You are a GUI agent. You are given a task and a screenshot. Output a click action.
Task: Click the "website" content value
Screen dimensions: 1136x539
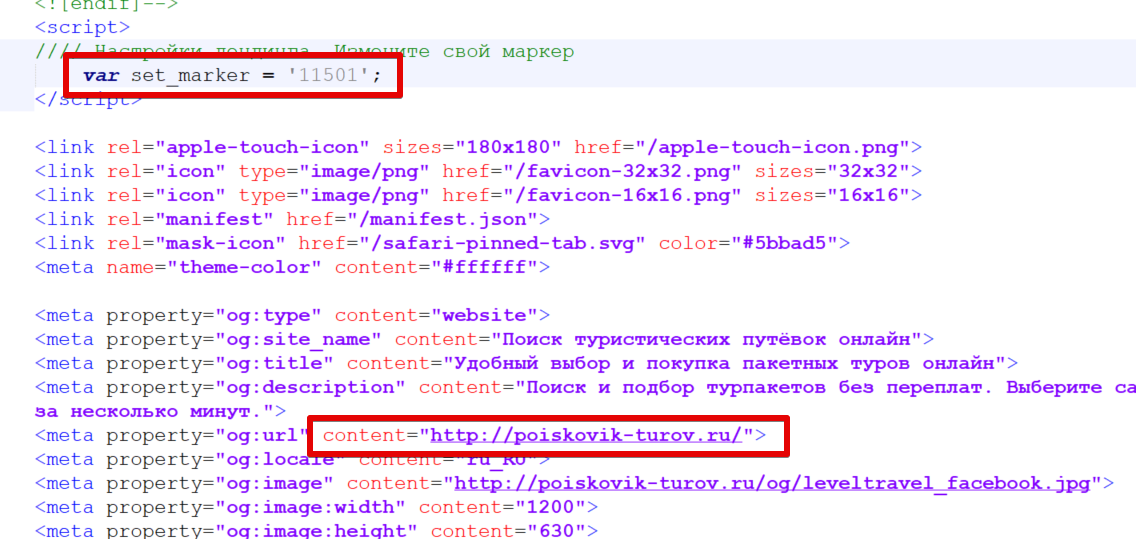coord(484,315)
